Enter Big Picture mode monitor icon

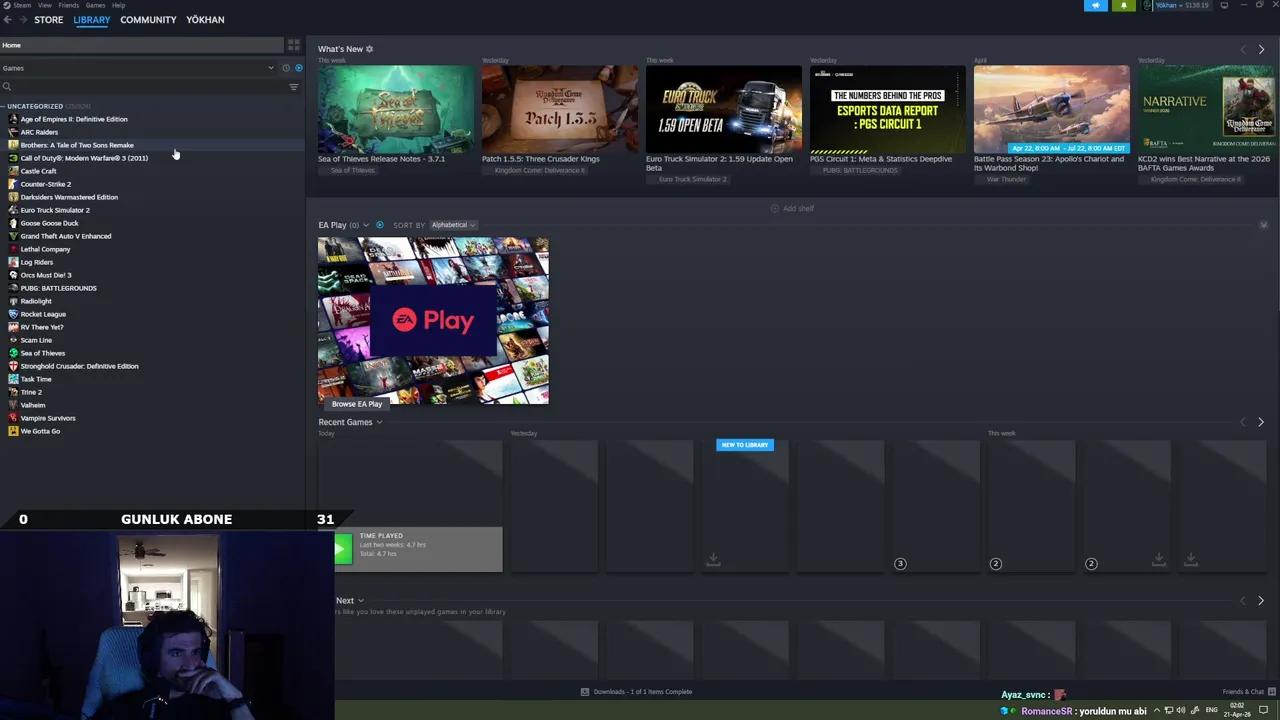pos(1224,6)
